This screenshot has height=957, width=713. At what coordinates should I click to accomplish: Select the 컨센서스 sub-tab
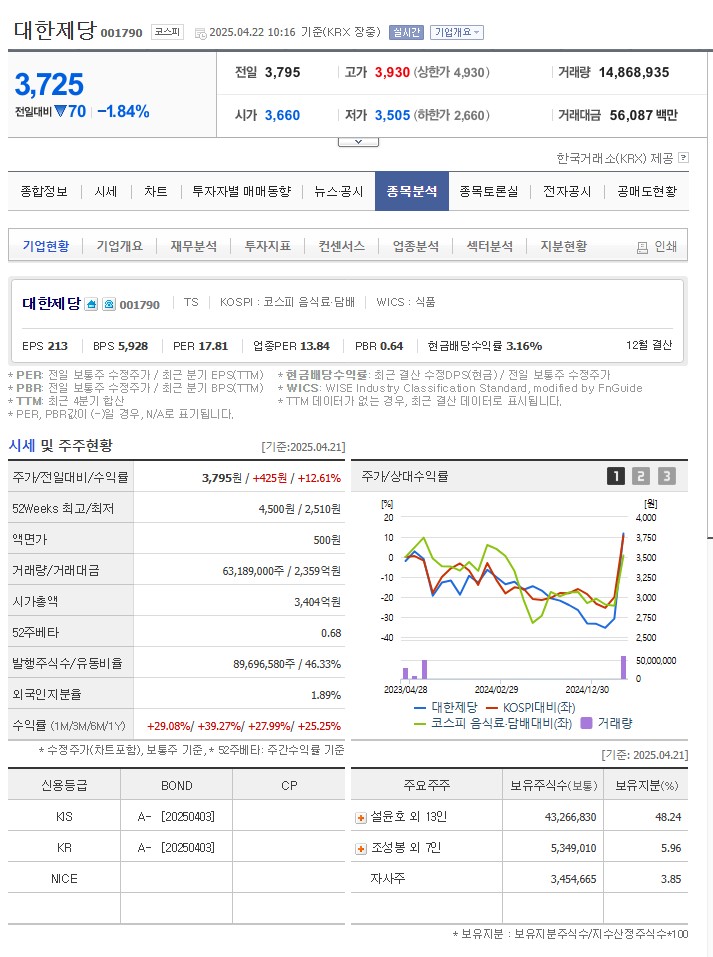[x=341, y=246]
